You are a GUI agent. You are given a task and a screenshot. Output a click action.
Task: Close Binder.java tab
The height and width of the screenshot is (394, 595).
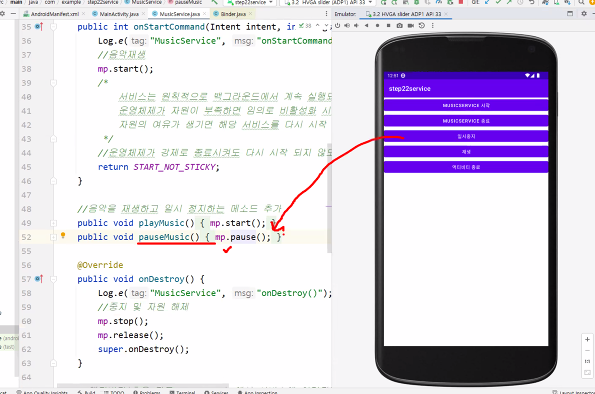250,14
